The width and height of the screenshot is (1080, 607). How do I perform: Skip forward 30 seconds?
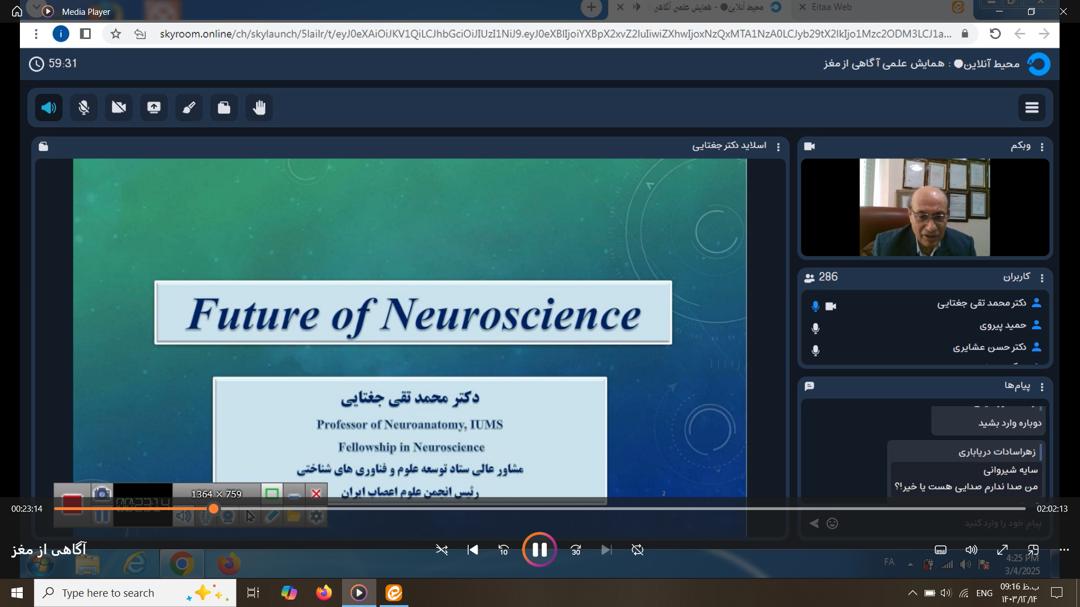pyautogui.click(x=576, y=550)
